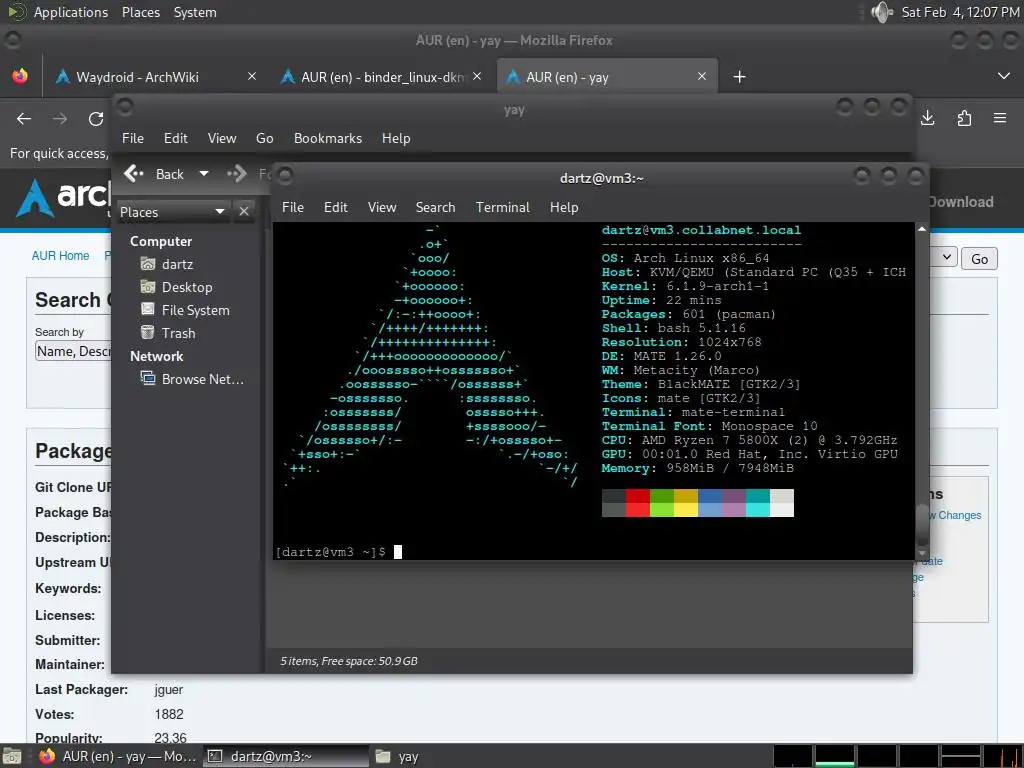
Task: Click the Back button in file manager
Action: [x=155, y=174]
